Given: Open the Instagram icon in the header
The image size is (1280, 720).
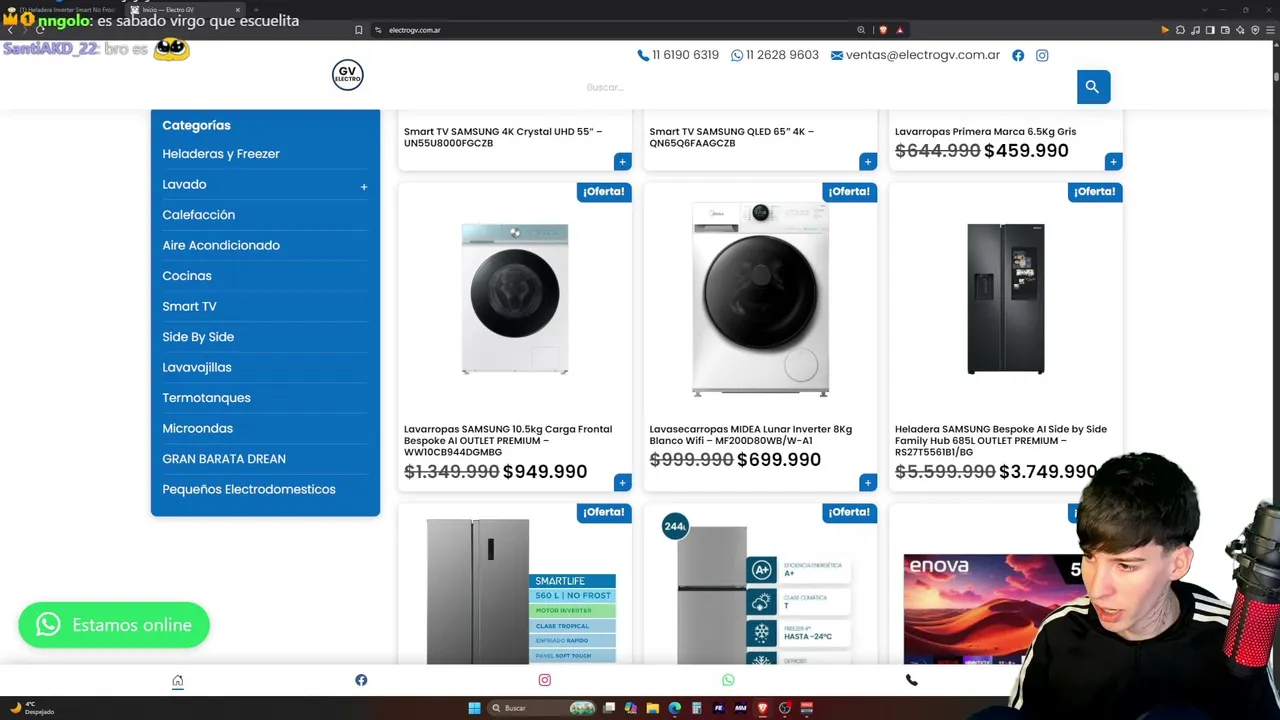Looking at the screenshot, I should click(1042, 55).
